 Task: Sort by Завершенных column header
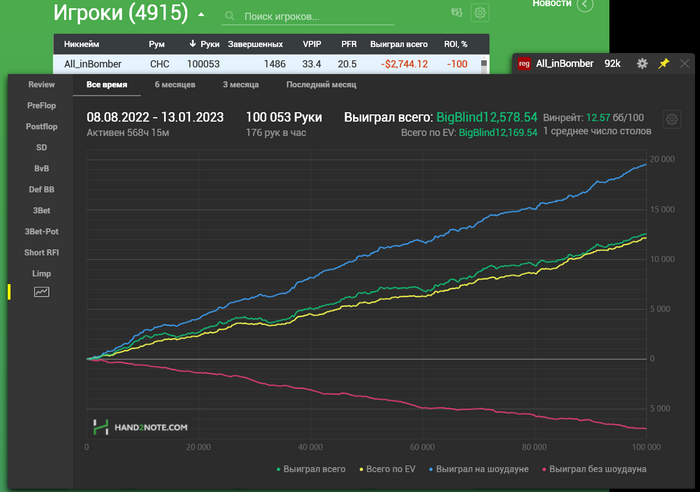(x=255, y=44)
